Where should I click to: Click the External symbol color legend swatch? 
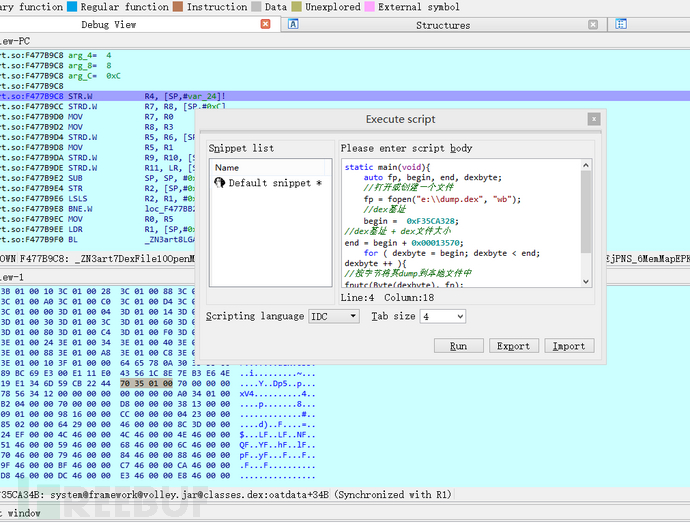[369, 7]
